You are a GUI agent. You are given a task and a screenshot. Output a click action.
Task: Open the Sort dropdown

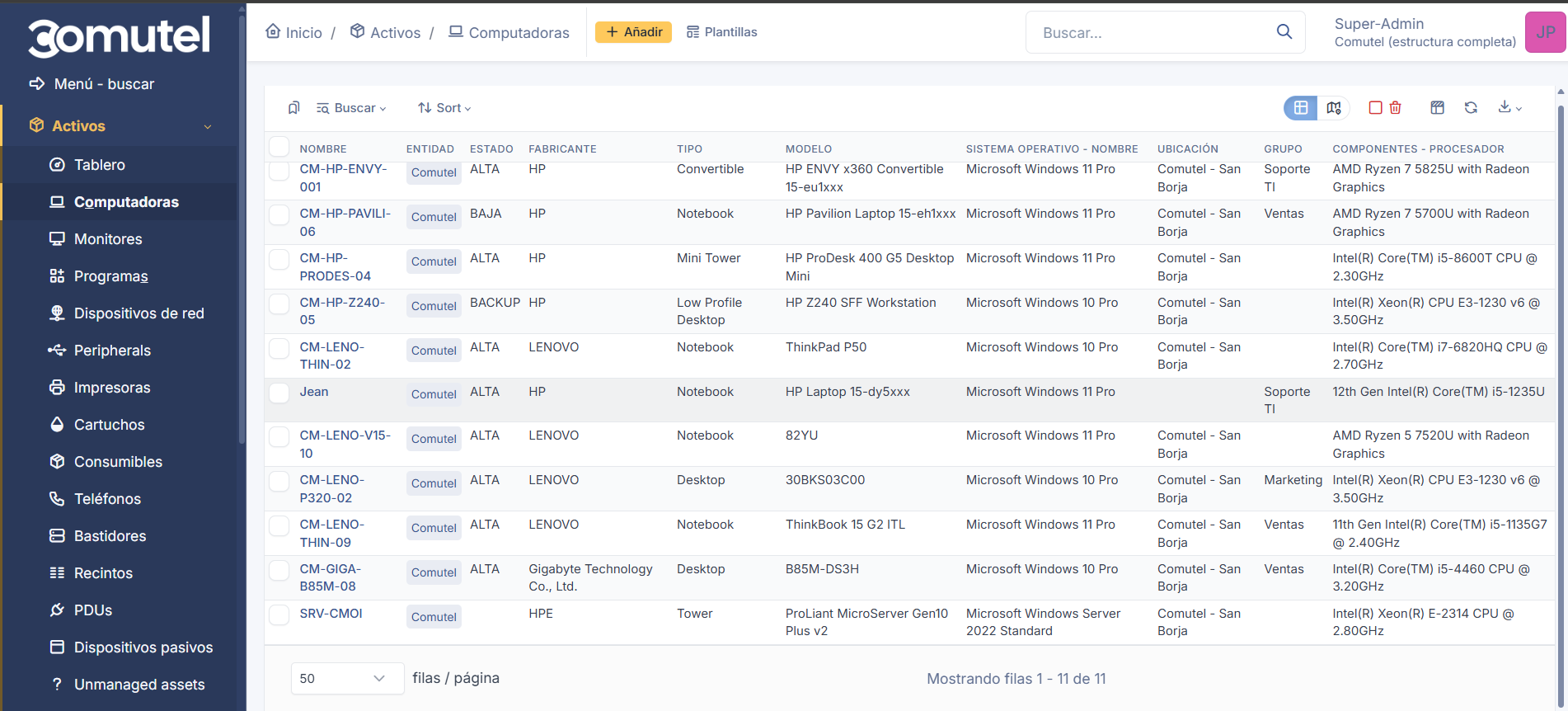[444, 108]
